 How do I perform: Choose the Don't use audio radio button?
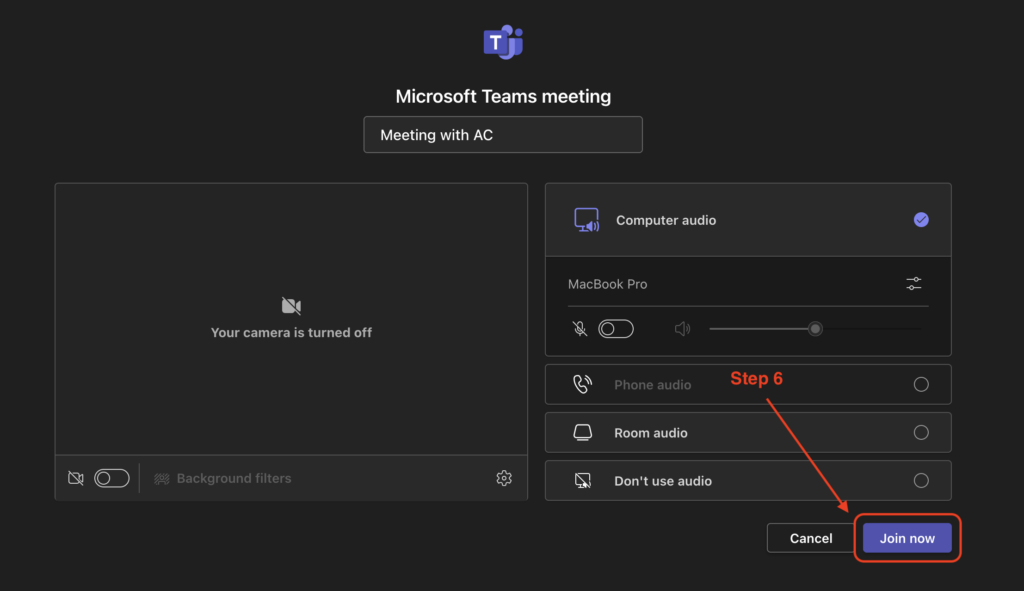tap(921, 481)
